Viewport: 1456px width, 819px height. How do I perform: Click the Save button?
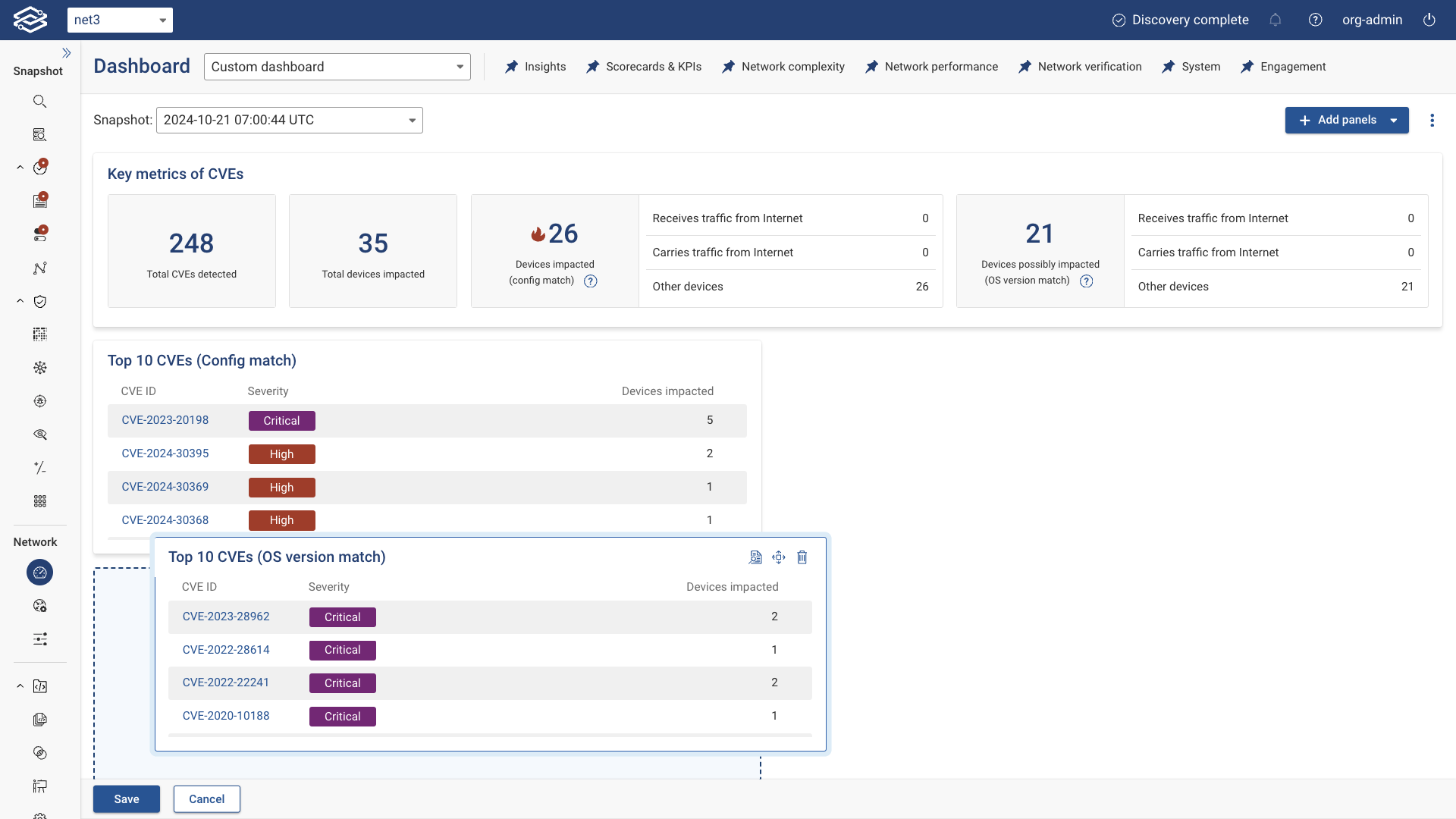click(x=126, y=799)
